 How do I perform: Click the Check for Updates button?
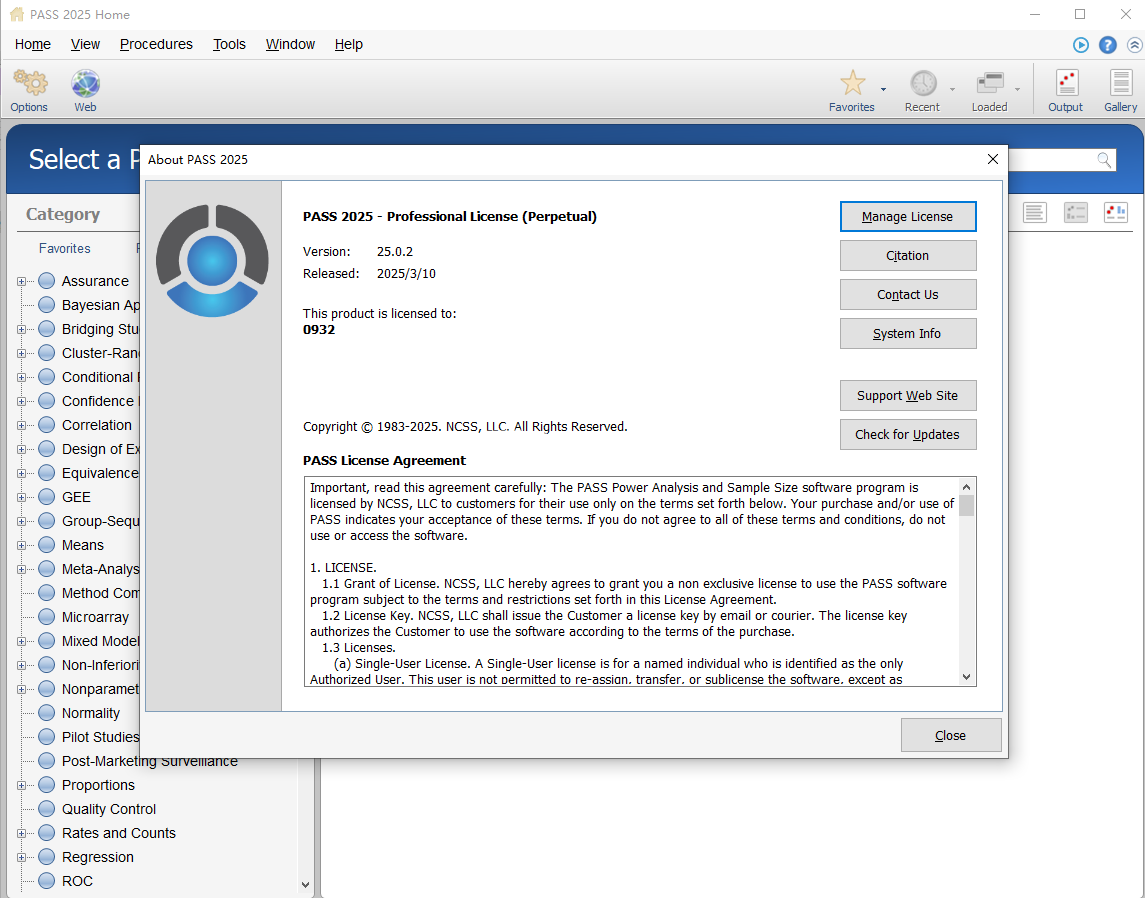[908, 434]
